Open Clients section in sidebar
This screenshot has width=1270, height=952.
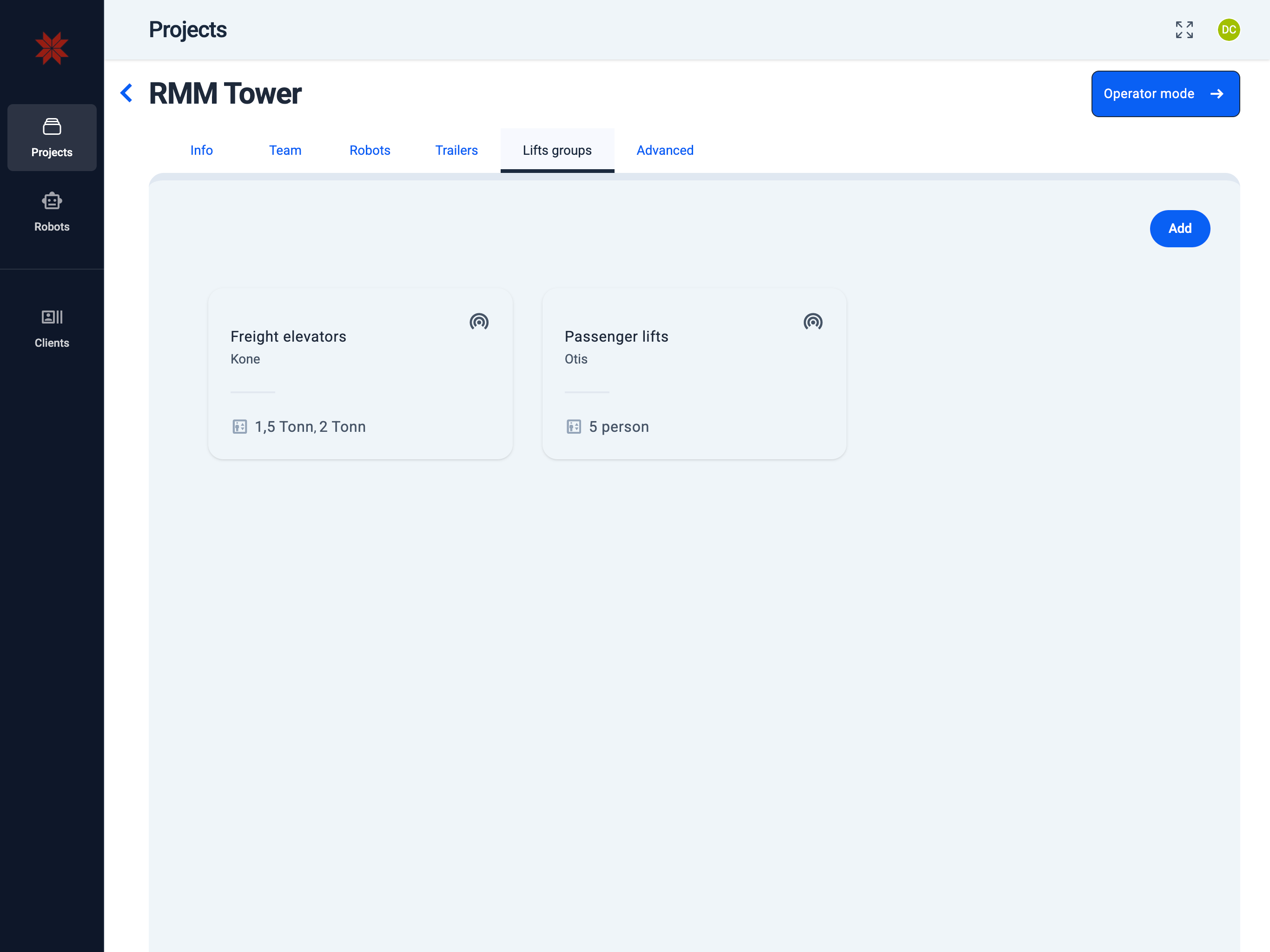pyautogui.click(x=52, y=328)
